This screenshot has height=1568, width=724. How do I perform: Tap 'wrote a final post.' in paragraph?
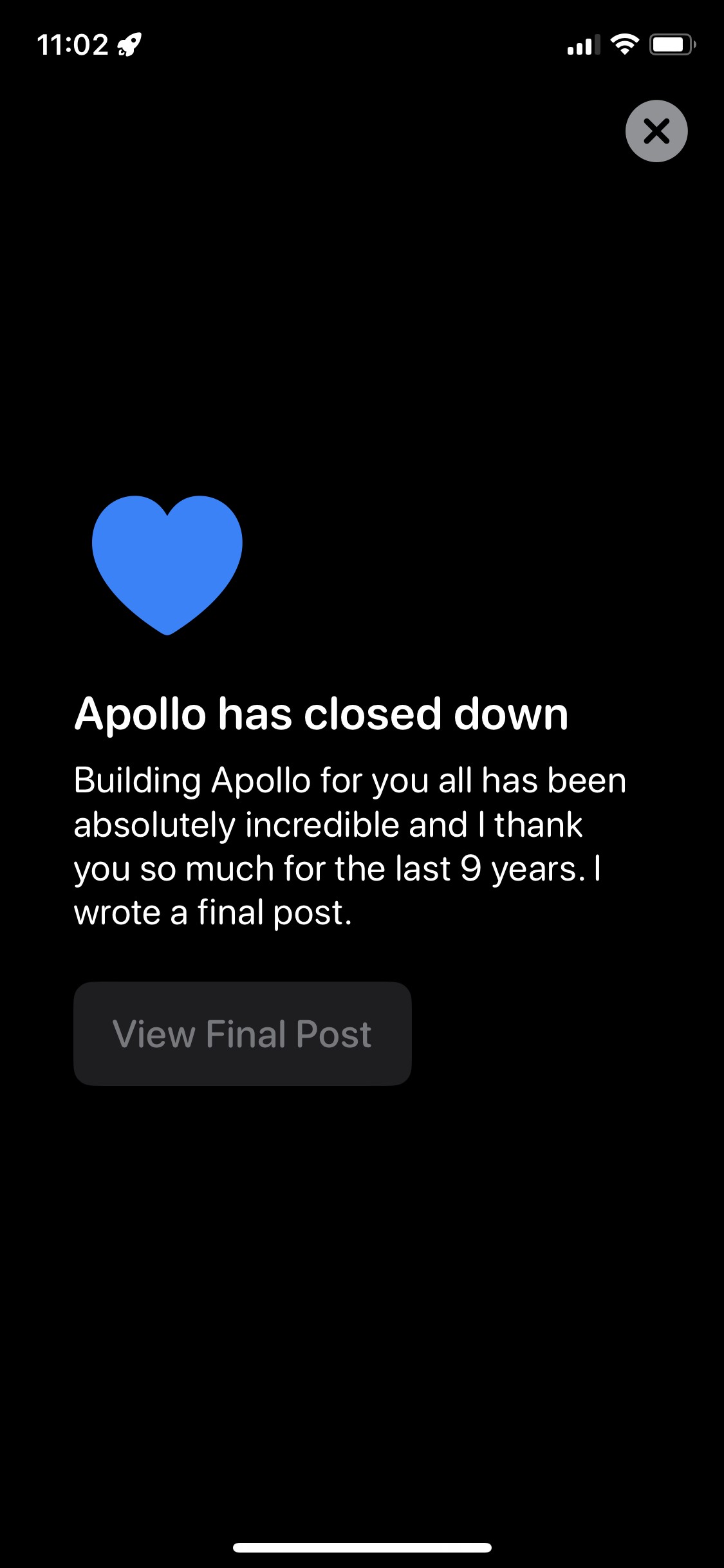[x=213, y=913]
